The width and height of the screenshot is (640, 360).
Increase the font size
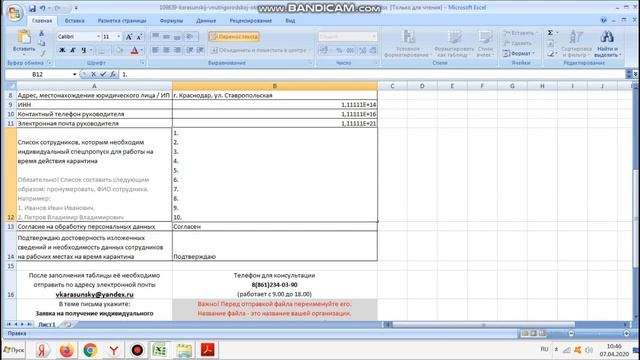[x=129, y=37]
